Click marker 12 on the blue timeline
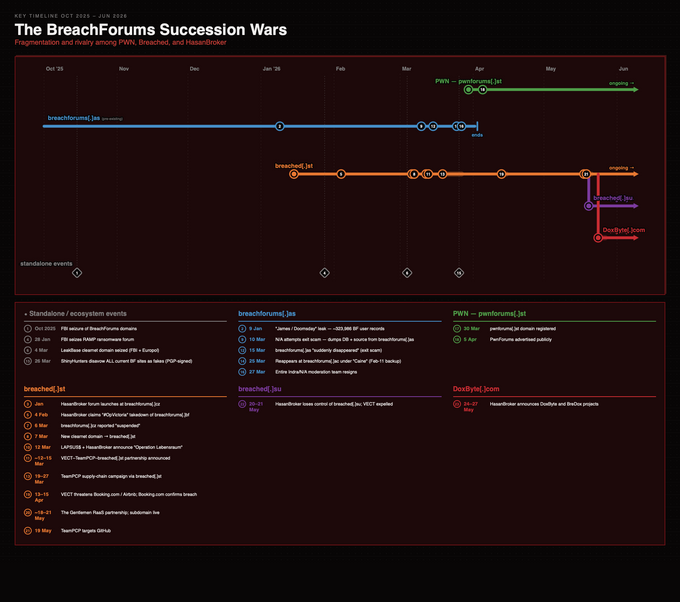This screenshot has width=680, height=602. (433, 126)
